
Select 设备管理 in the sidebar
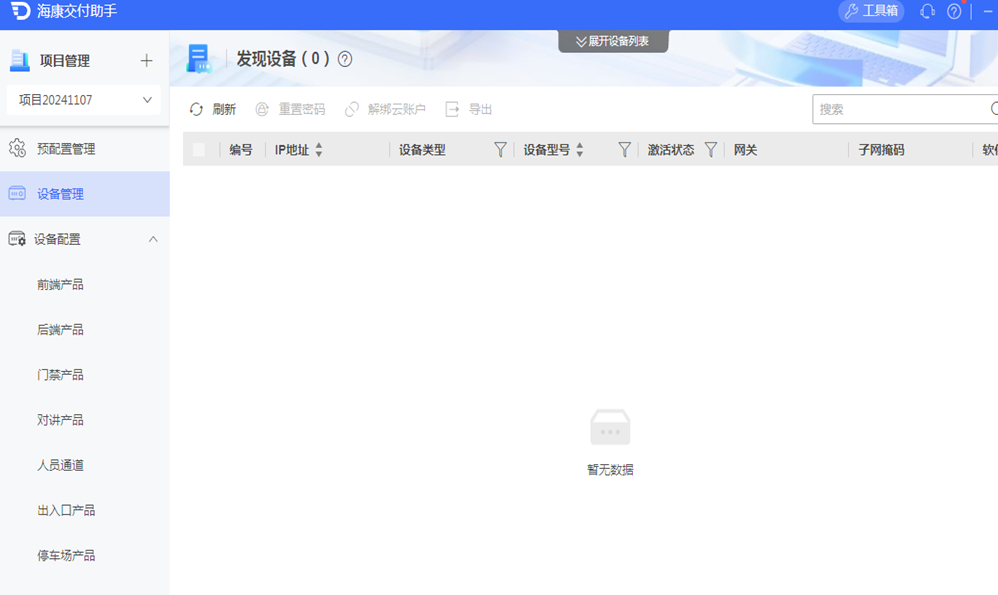85,194
